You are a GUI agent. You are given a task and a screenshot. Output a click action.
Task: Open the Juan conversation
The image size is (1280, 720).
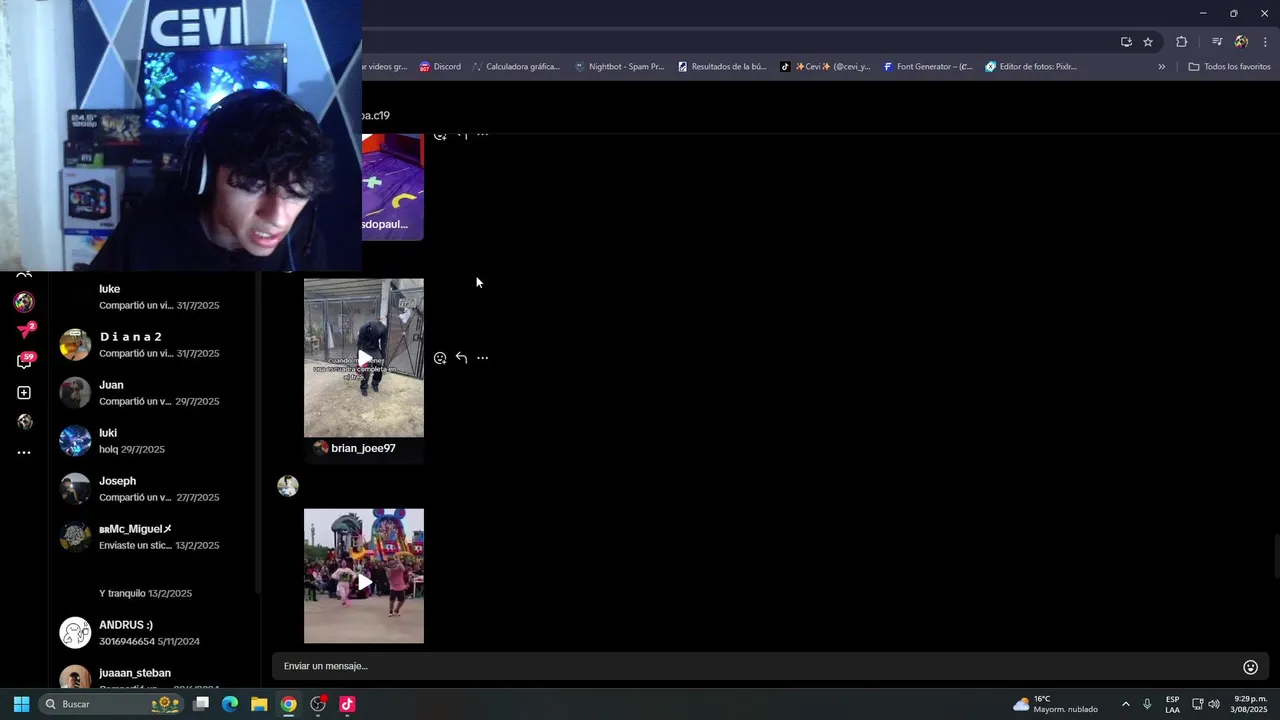coord(154,393)
